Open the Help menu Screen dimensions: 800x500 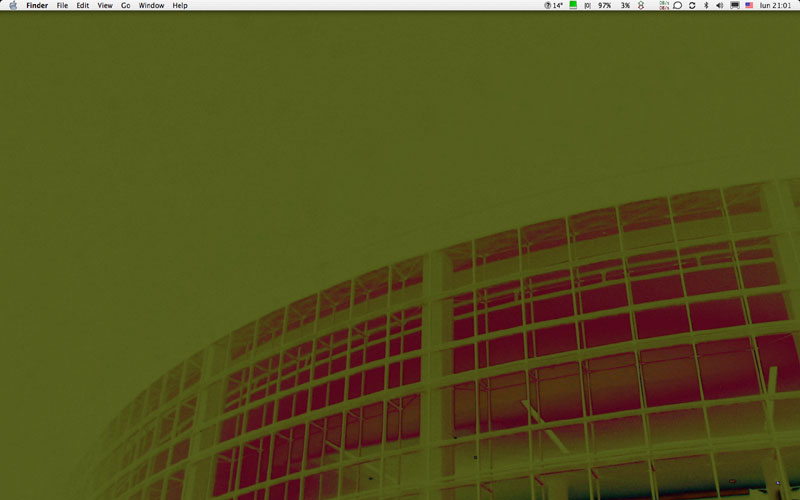pos(180,5)
